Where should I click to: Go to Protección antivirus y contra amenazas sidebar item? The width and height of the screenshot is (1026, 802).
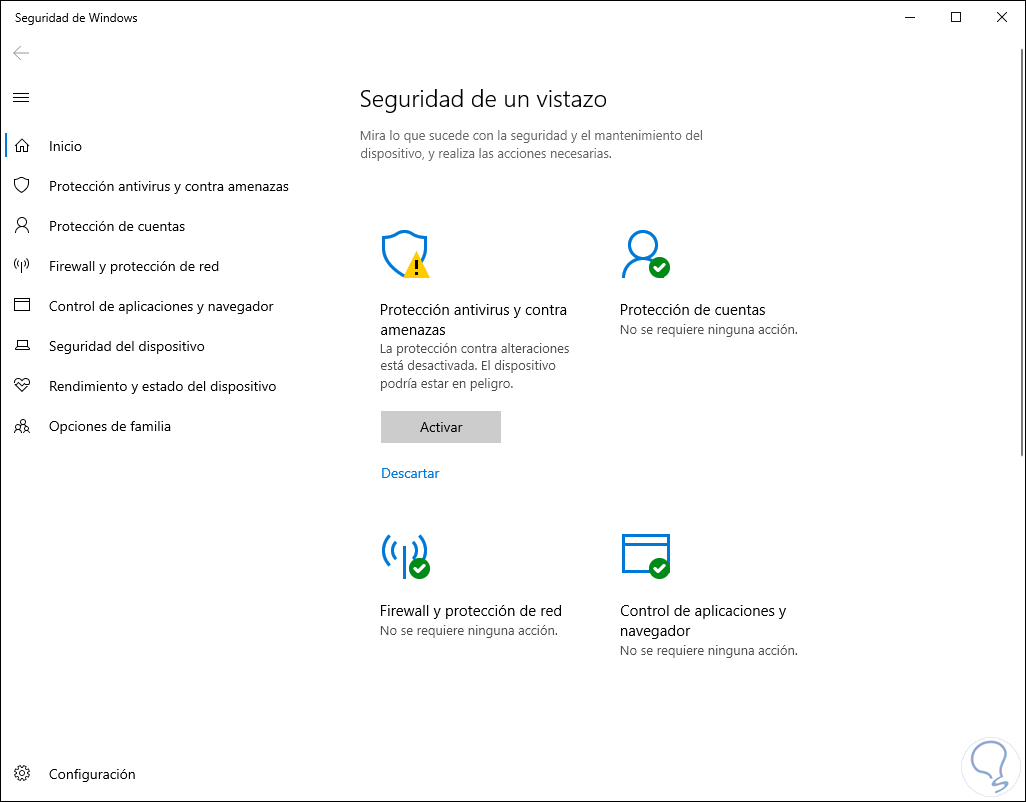(x=169, y=186)
